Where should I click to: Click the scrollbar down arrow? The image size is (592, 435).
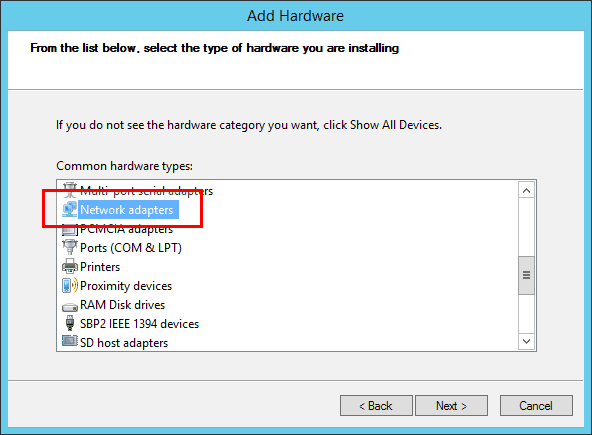tap(526, 341)
